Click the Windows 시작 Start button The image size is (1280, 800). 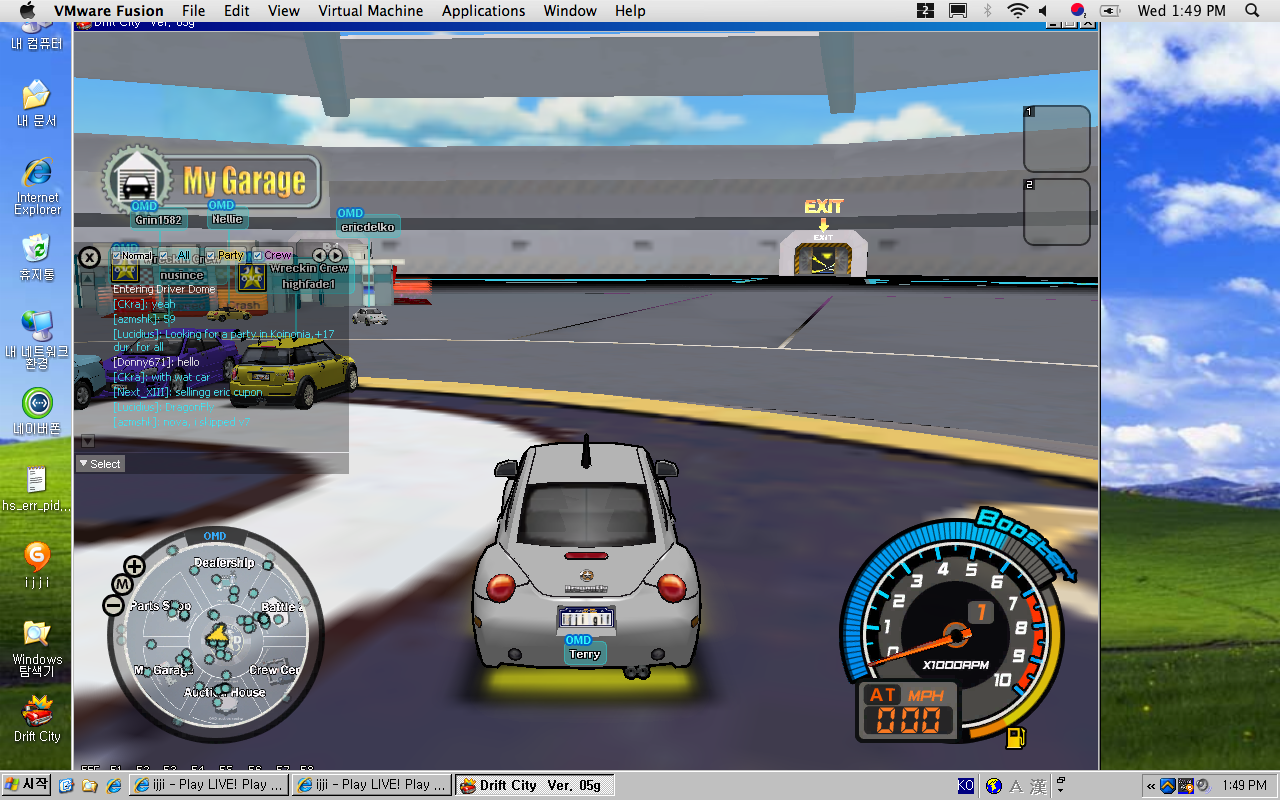26,785
